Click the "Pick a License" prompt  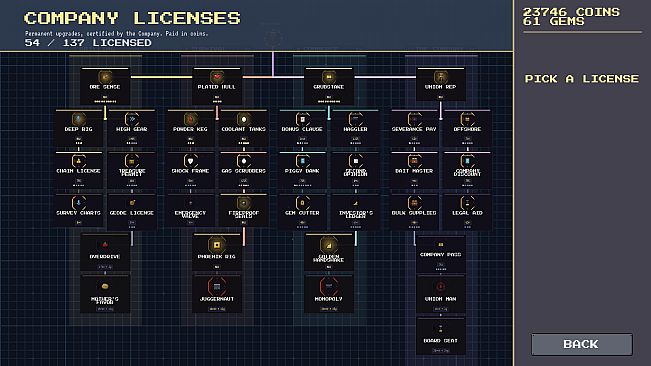582,79
